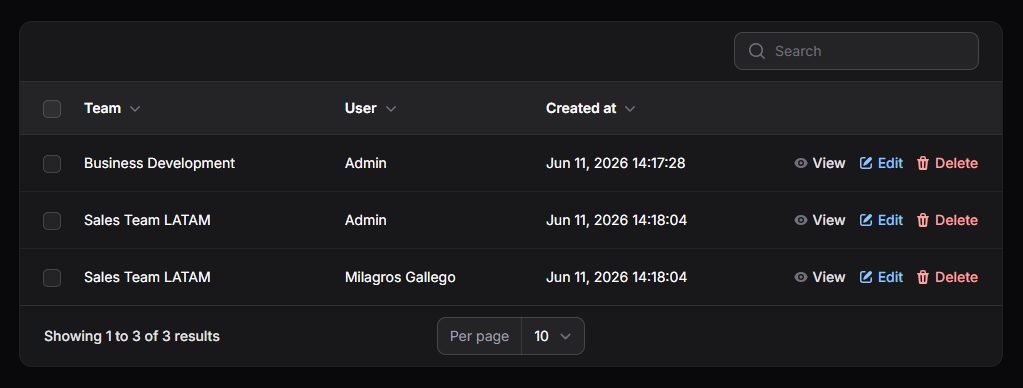Edit the Business Development record
This screenshot has width=1023, height=388.
[x=881, y=163]
